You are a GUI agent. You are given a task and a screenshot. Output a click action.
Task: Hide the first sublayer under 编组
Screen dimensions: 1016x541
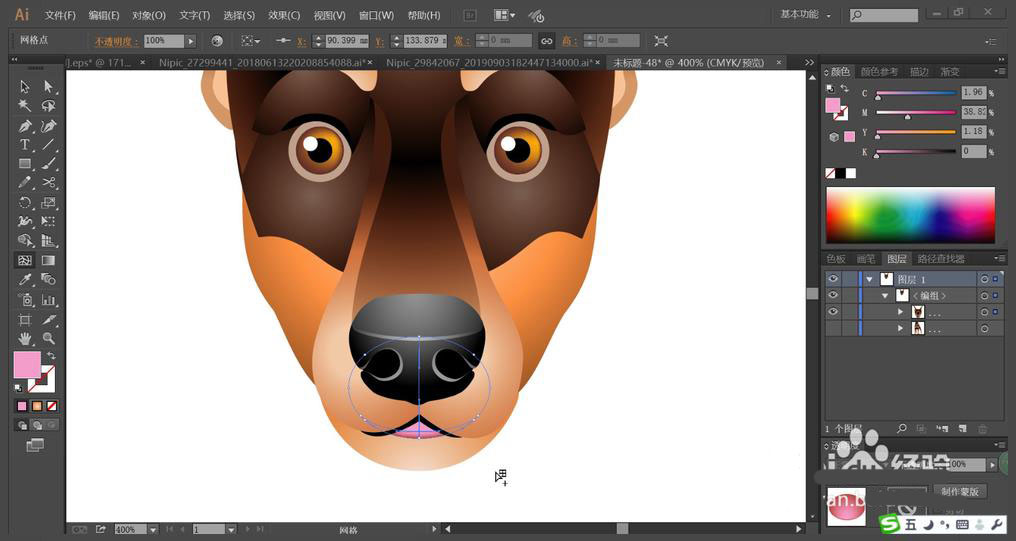click(x=833, y=312)
